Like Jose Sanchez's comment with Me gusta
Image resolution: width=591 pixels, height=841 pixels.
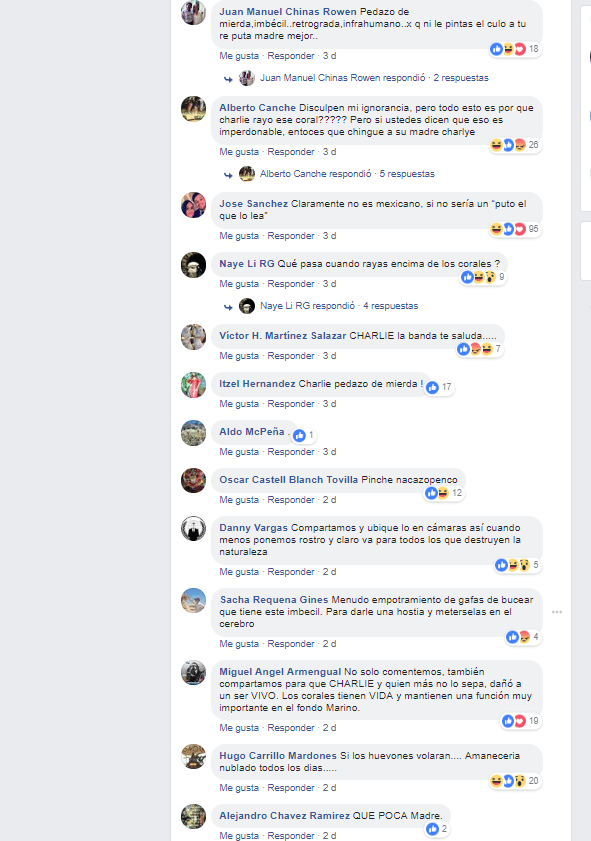pyautogui.click(x=239, y=236)
